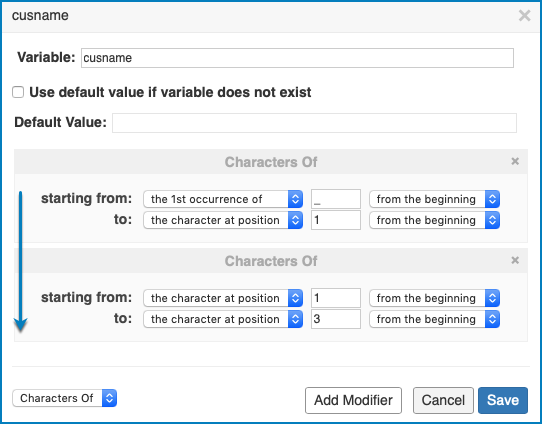Change second modifier's starting direction dropdown
The height and width of the screenshot is (424, 542).
coord(434,298)
